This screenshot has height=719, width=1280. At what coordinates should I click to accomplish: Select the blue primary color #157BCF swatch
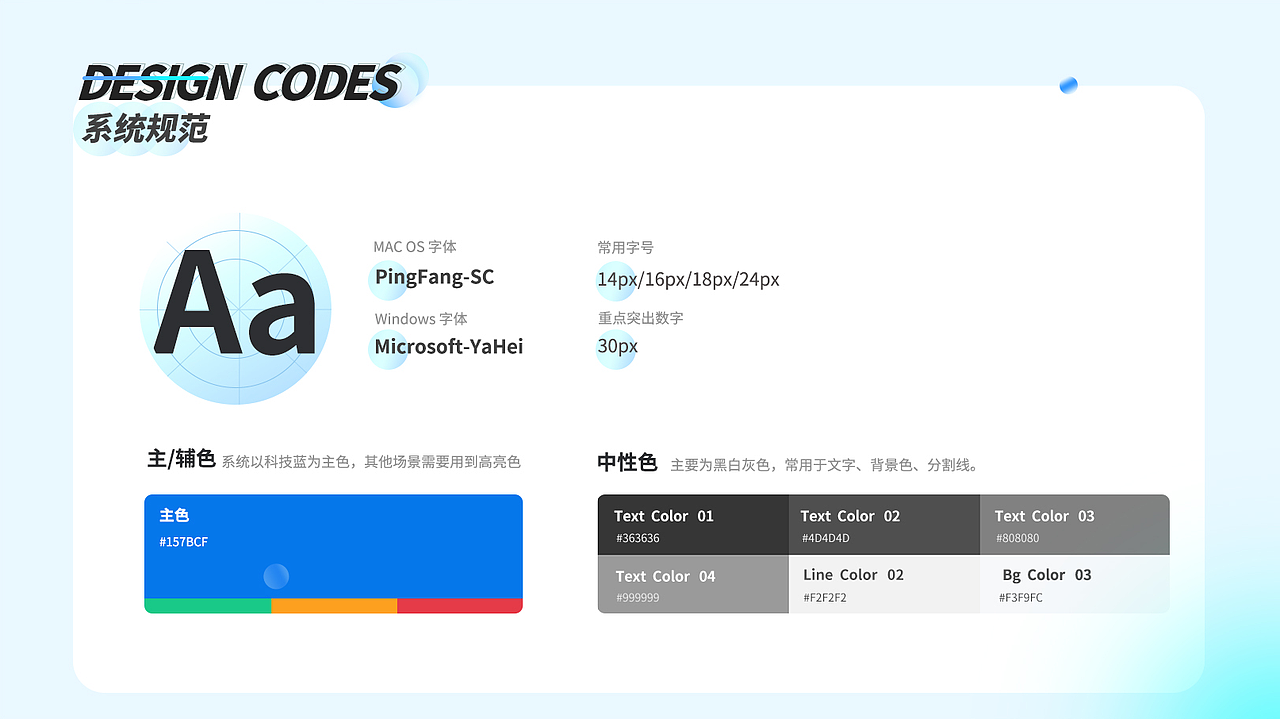(333, 546)
